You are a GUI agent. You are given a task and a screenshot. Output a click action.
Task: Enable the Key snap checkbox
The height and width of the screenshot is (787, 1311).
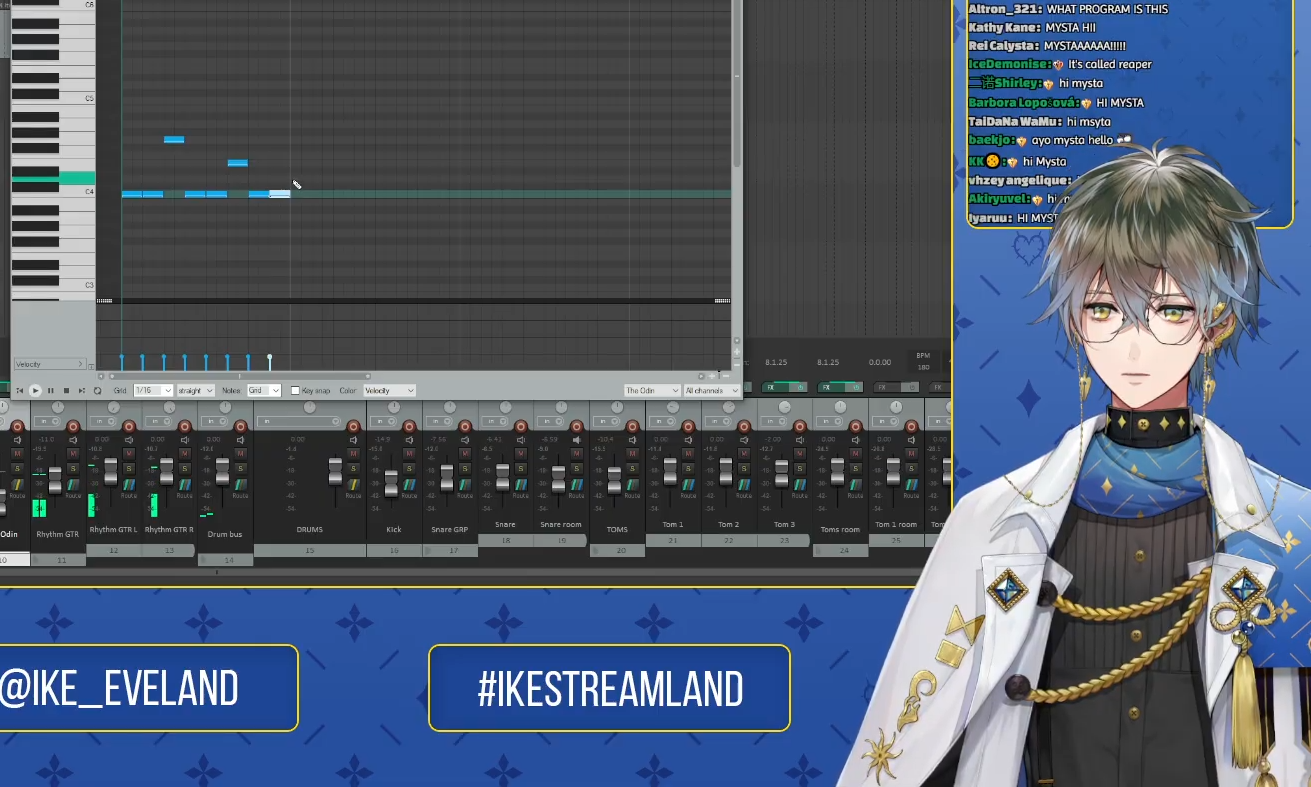[295, 390]
